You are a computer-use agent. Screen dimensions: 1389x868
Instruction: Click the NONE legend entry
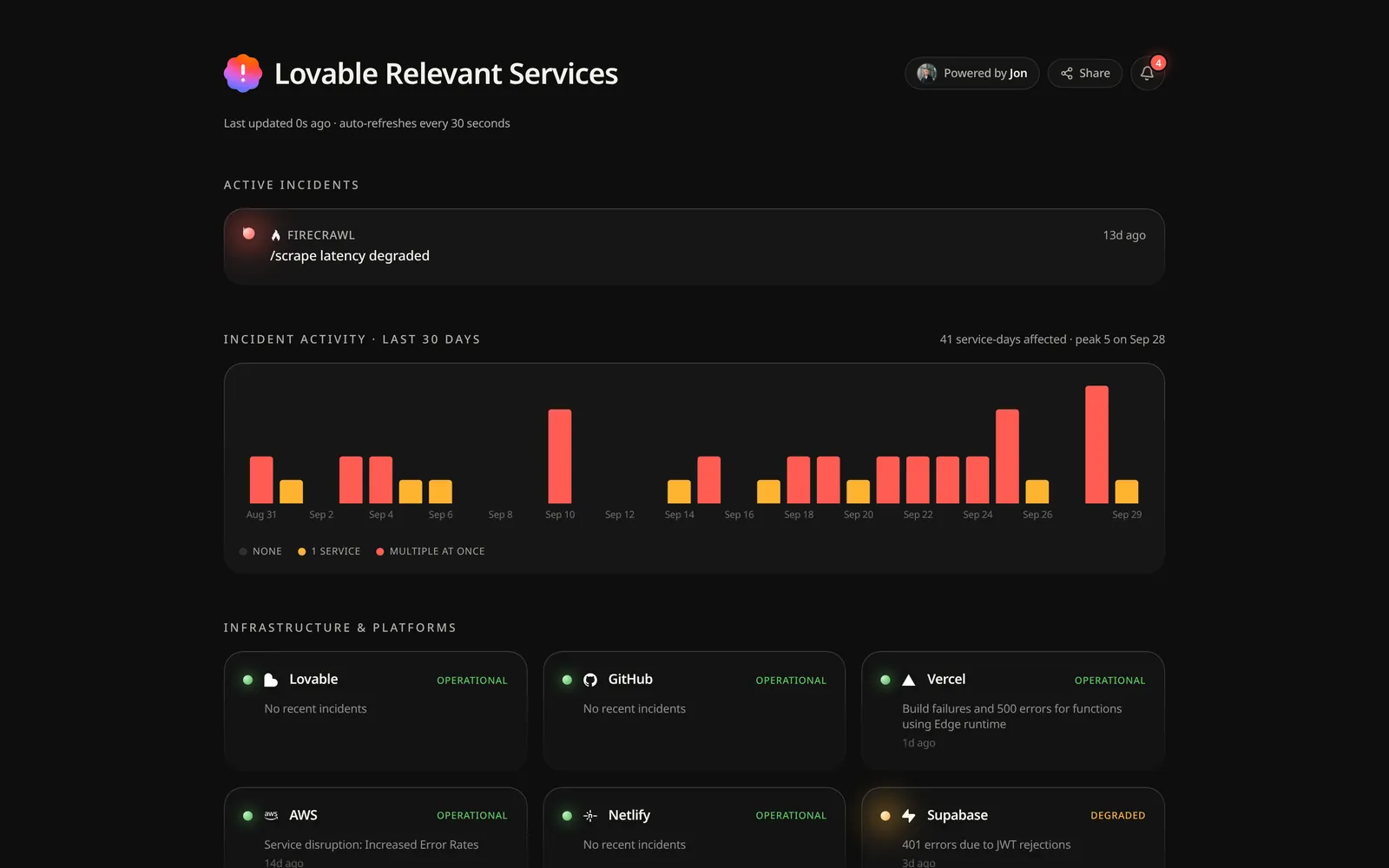[260, 551]
